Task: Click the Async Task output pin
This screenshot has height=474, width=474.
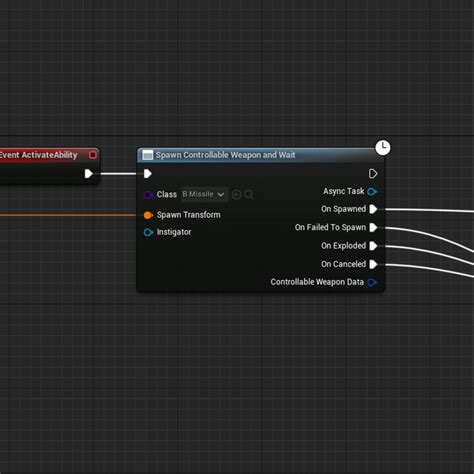Action: (372, 191)
